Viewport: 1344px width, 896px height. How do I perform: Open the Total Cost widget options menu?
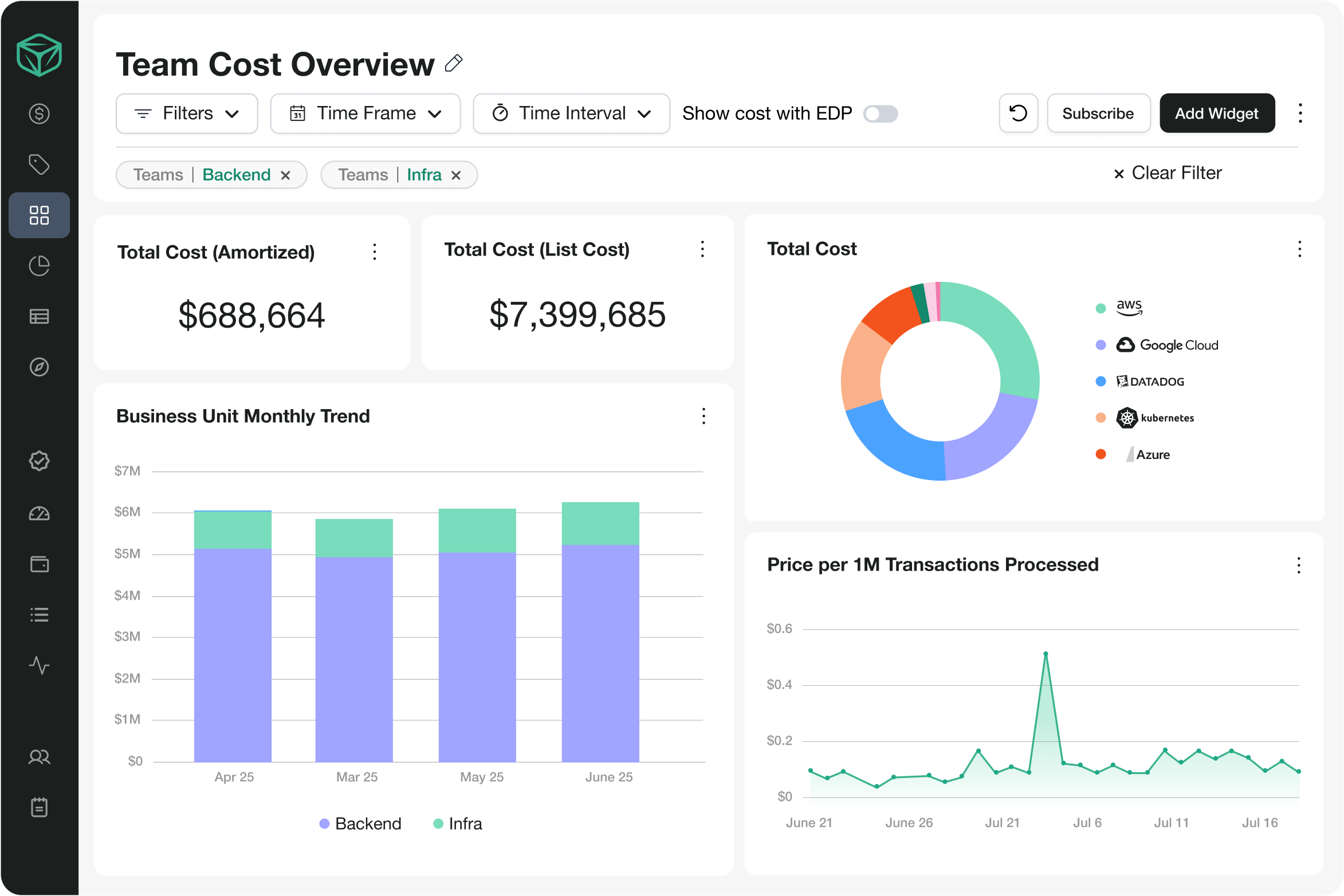tap(1299, 249)
